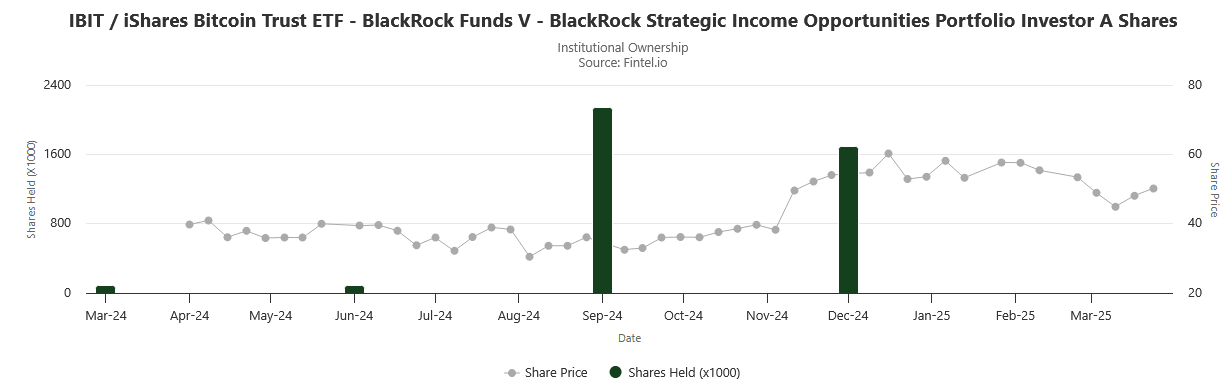Click the Shares Held (X1000) left axis label

[31, 188]
